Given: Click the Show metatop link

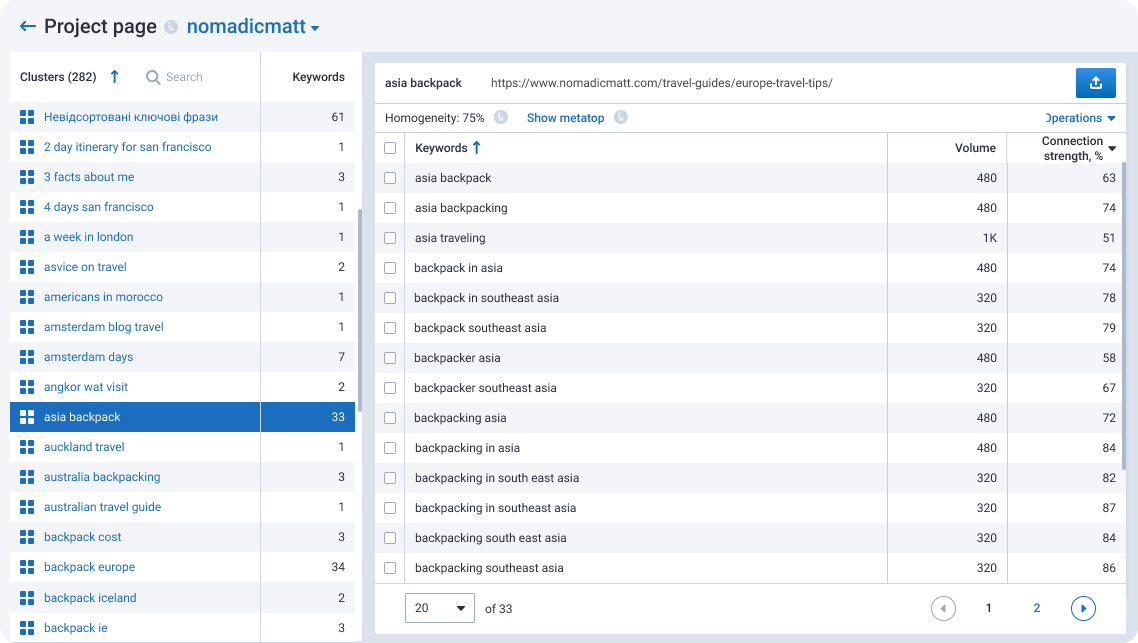Looking at the screenshot, I should [565, 118].
